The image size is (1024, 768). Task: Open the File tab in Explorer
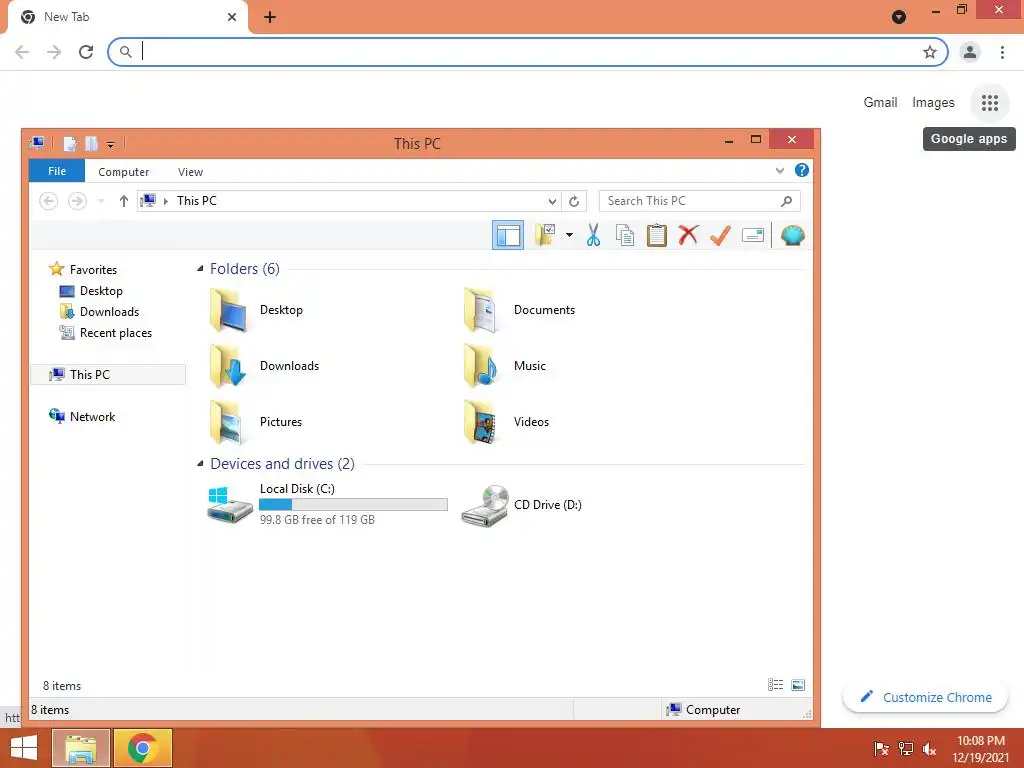(x=57, y=171)
